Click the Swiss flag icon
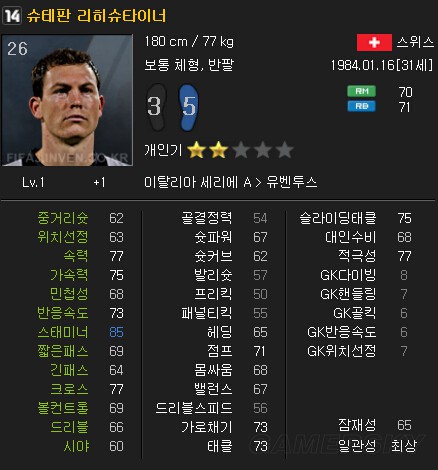The width and height of the screenshot is (438, 470). [374, 42]
